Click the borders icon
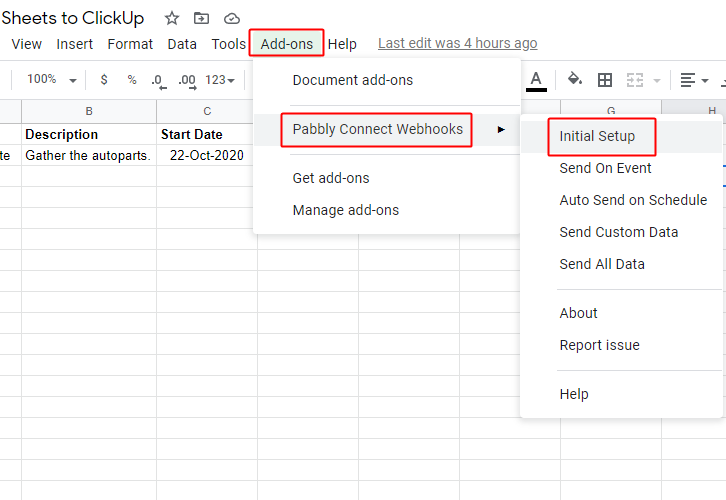 click(x=605, y=80)
